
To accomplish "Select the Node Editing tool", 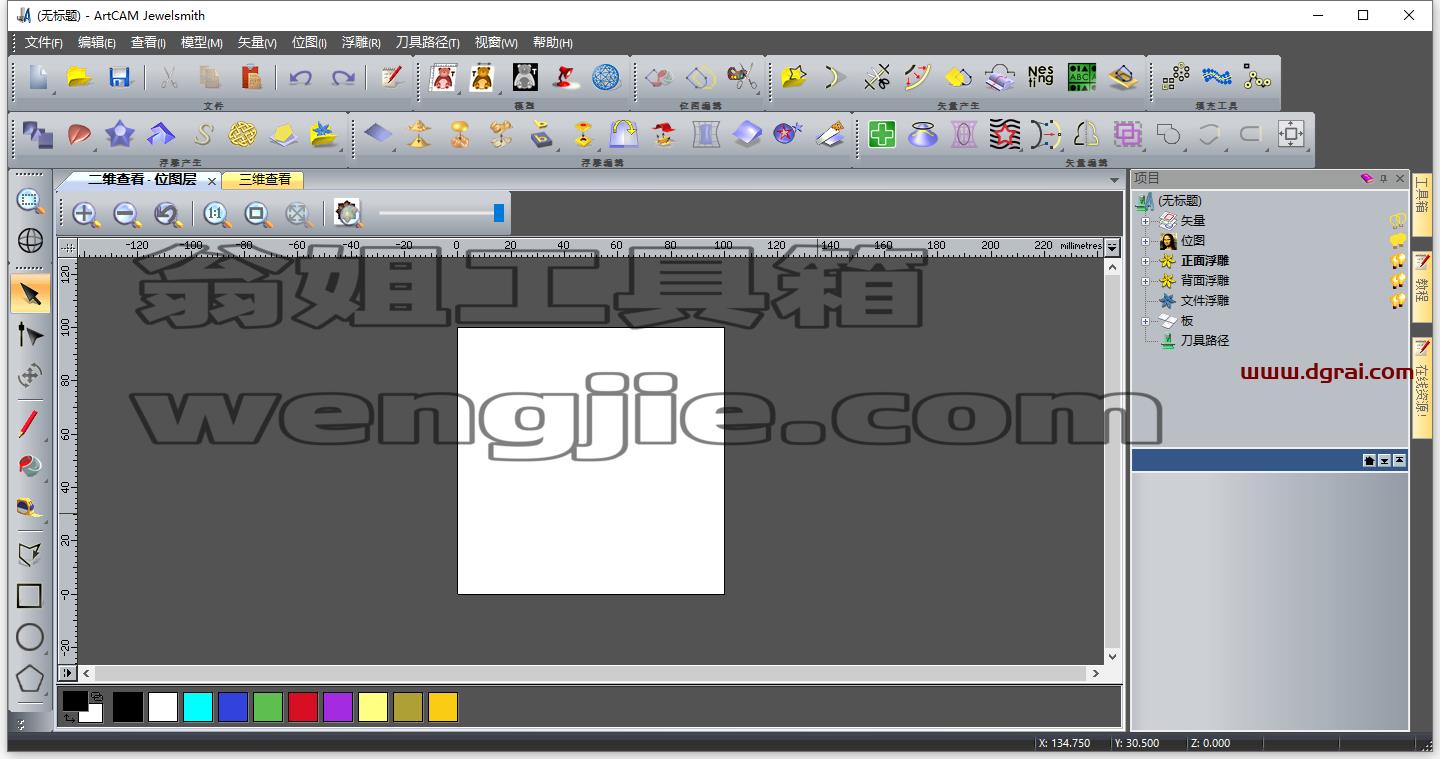I will pyautogui.click(x=30, y=335).
